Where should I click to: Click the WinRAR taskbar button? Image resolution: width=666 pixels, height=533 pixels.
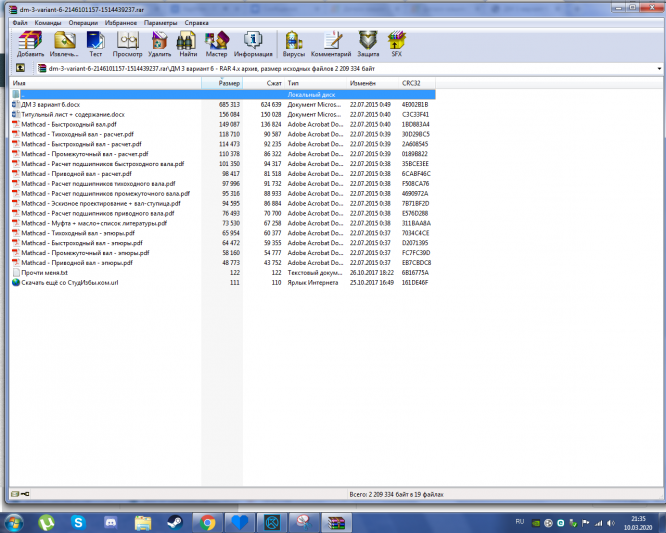coord(336,522)
